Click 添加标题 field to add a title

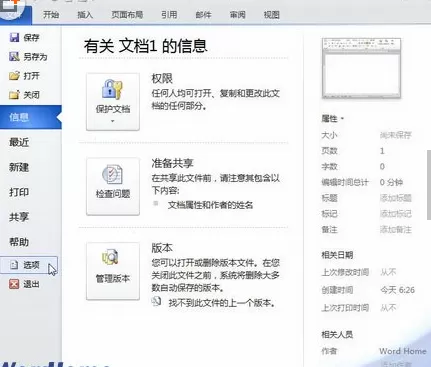click(396, 198)
